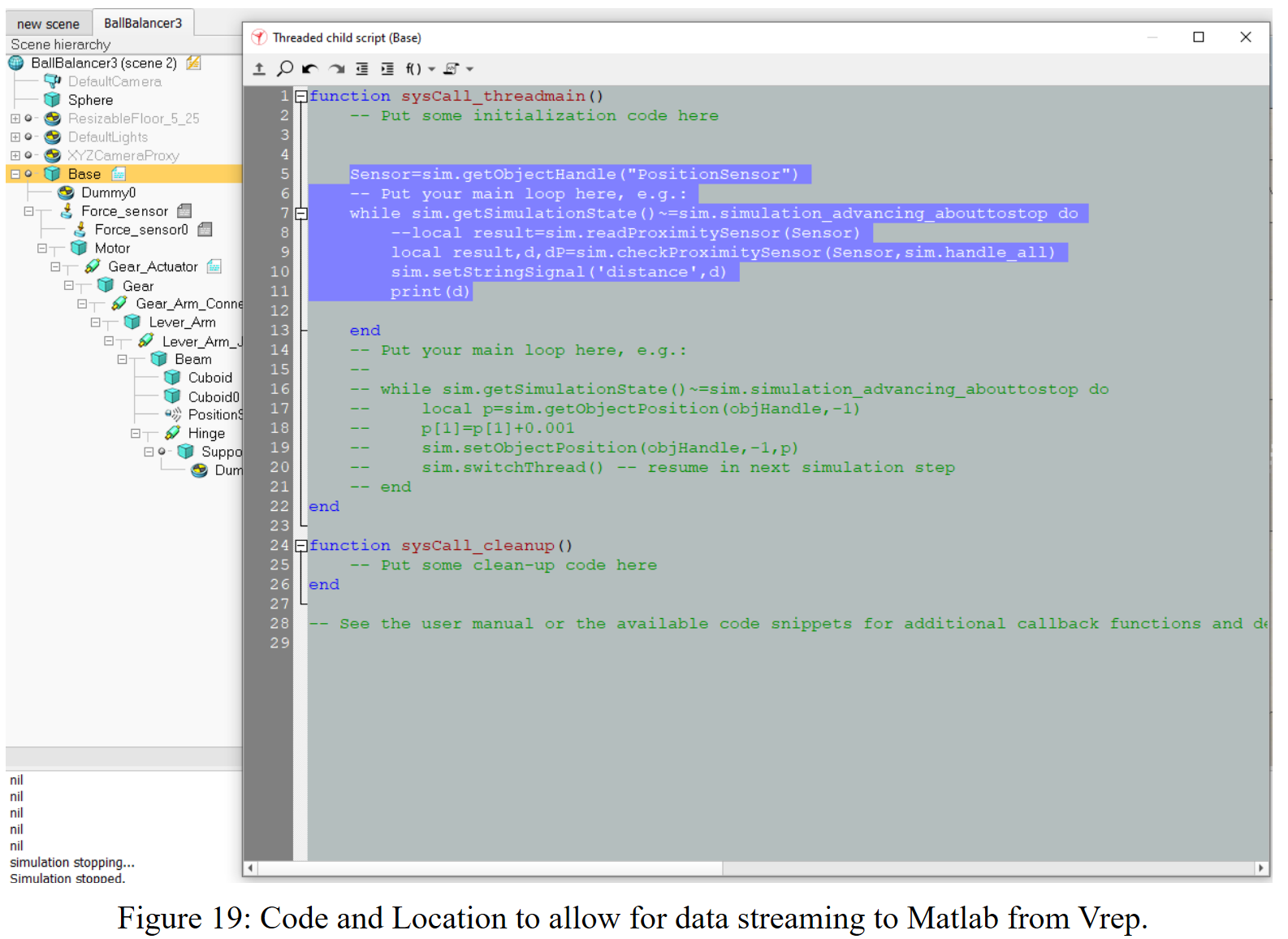Click the Force_sensor joint icon
The width and height of the screenshot is (1288, 939).
[67, 211]
